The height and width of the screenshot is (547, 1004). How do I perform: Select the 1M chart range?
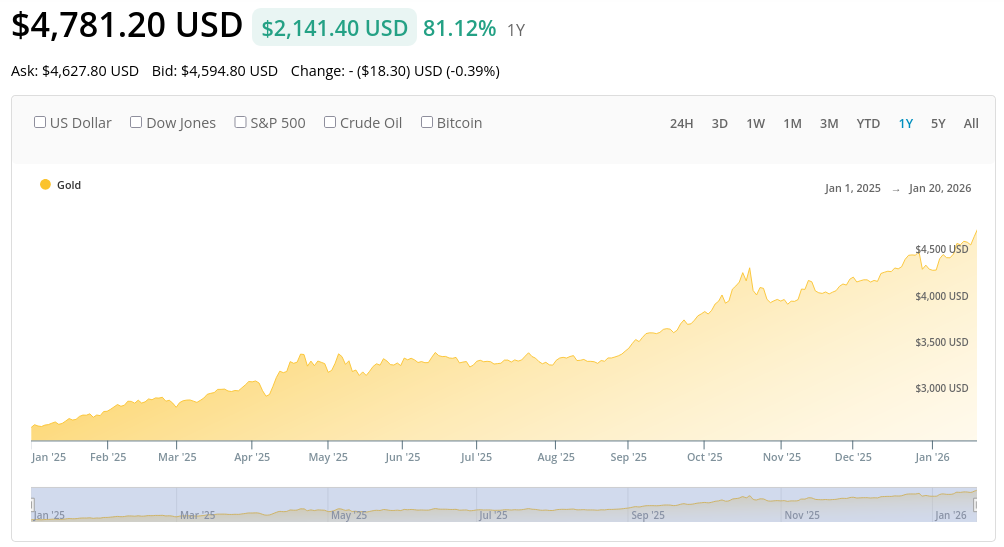(x=792, y=123)
